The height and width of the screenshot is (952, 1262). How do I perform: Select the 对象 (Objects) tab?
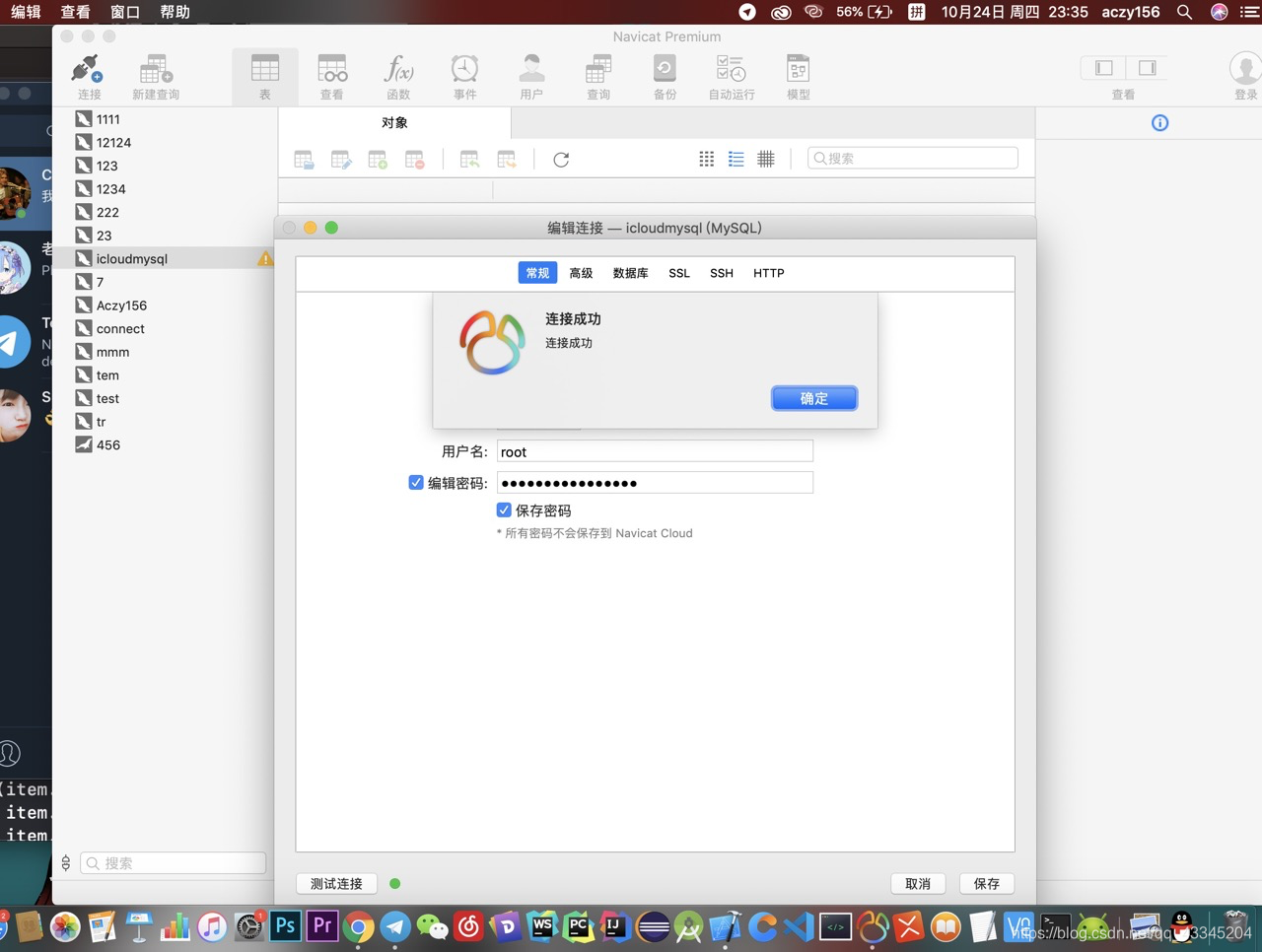point(394,122)
